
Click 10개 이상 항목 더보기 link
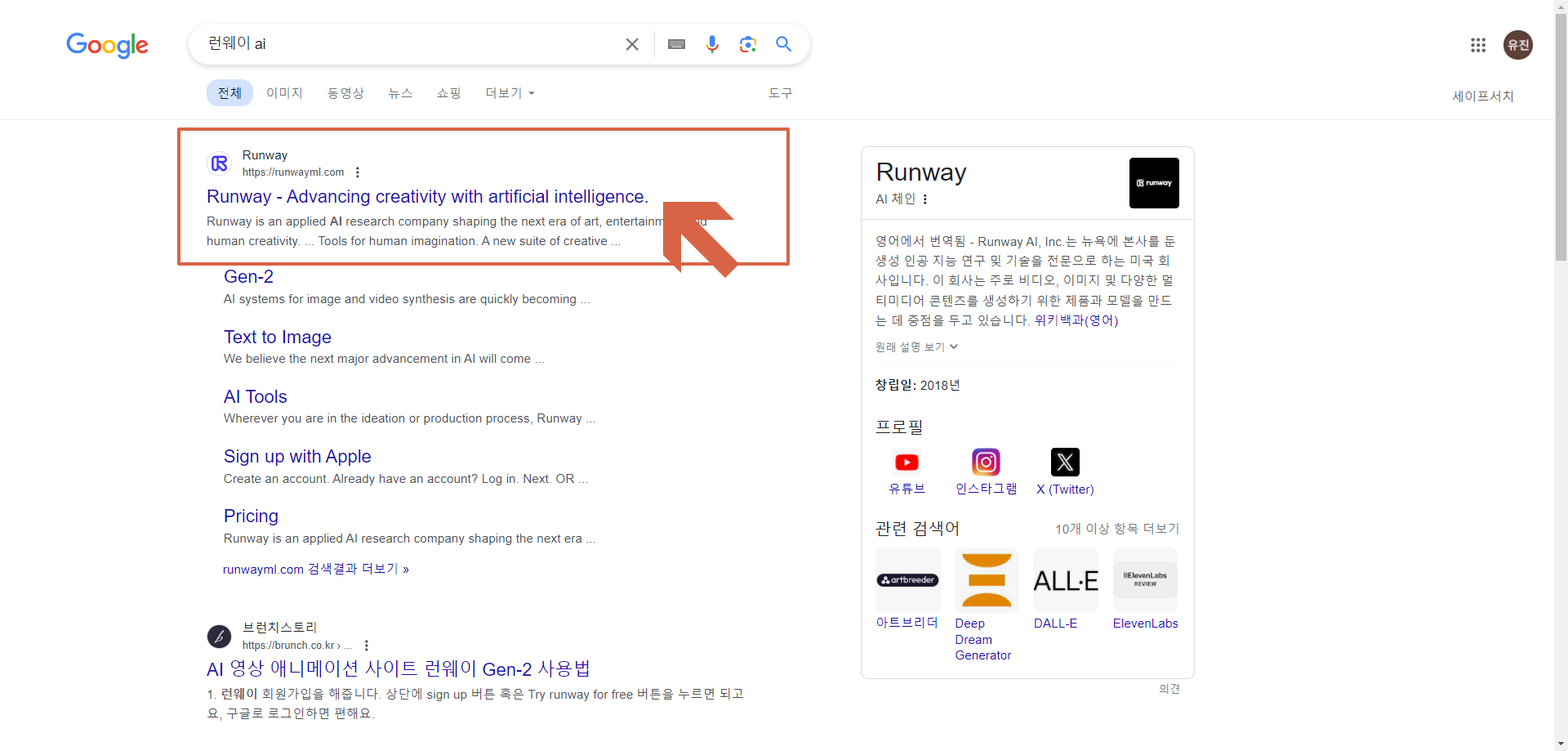[1117, 529]
